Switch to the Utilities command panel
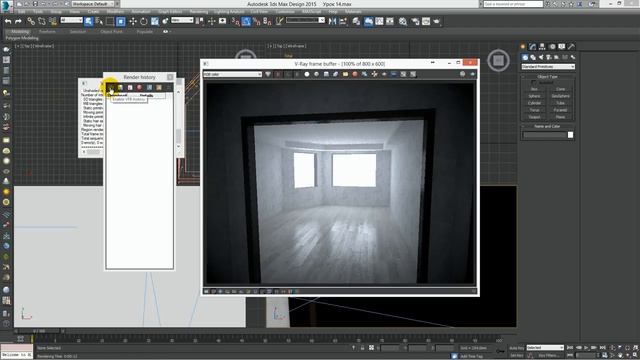The image size is (640, 360). (571, 47)
